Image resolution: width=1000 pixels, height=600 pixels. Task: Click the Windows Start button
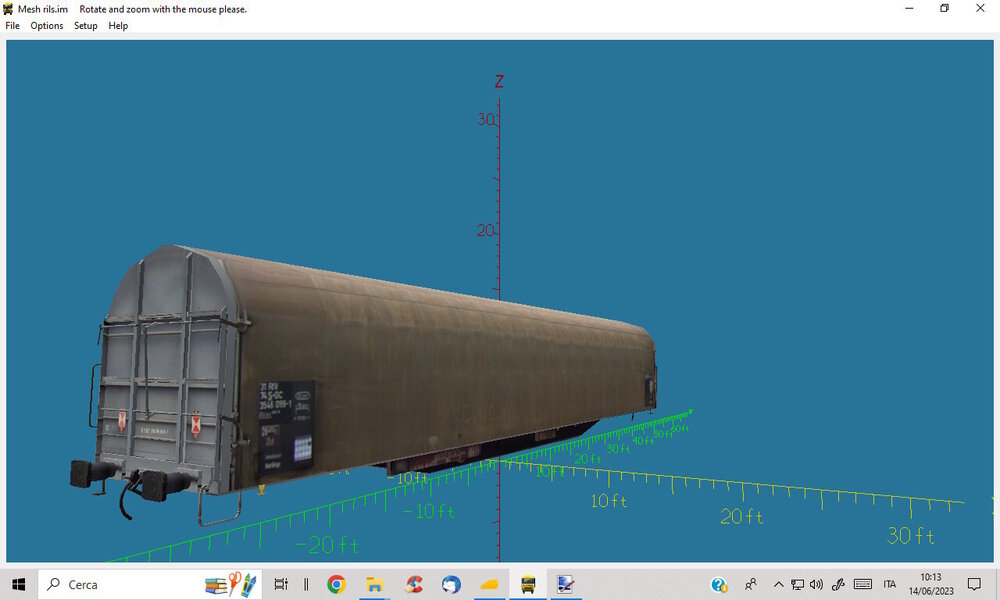point(18,584)
